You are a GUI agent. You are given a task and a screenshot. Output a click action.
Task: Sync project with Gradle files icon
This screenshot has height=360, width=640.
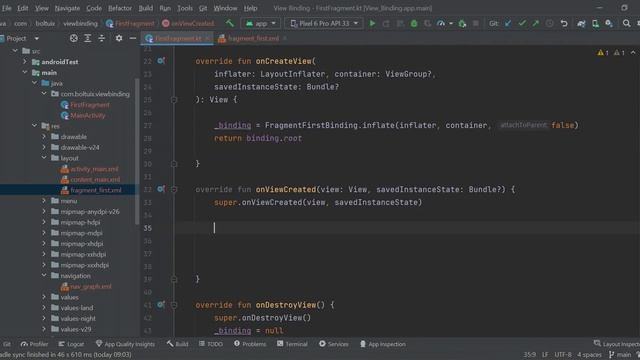pyautogui.click(x=581, y=24)
